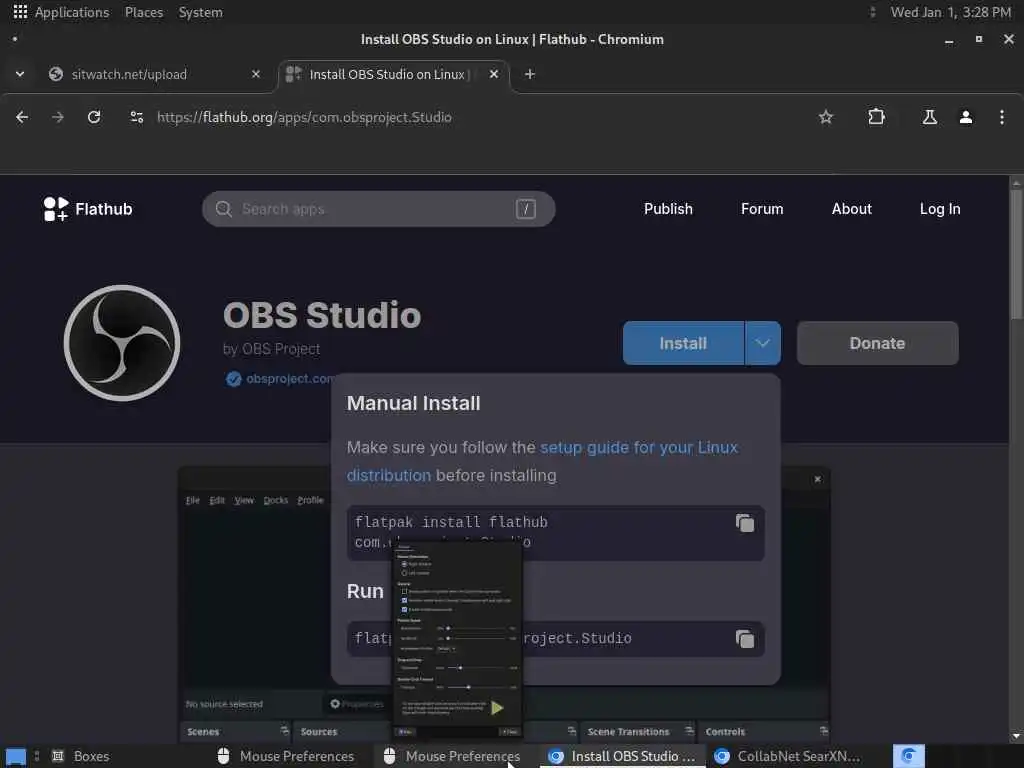
Task: Click the OBS Studio app logo
Action: tap(122, 343)
